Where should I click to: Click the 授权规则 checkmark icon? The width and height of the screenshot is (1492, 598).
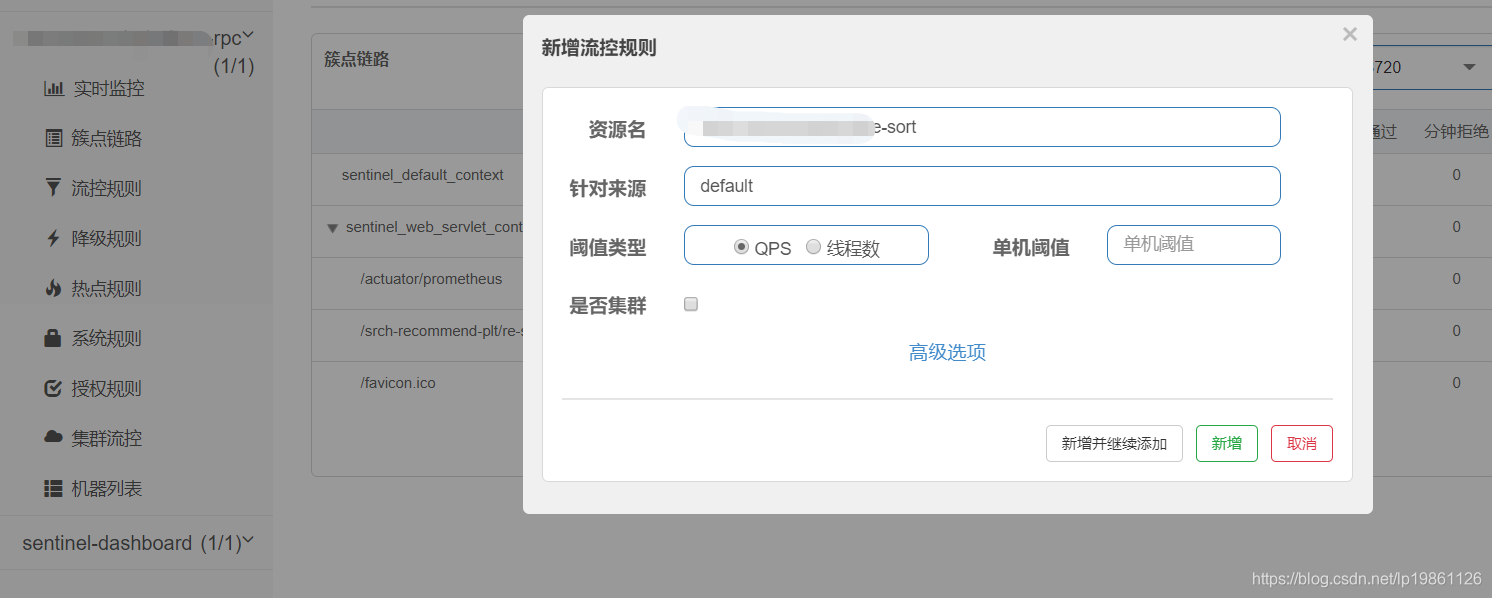54,388
